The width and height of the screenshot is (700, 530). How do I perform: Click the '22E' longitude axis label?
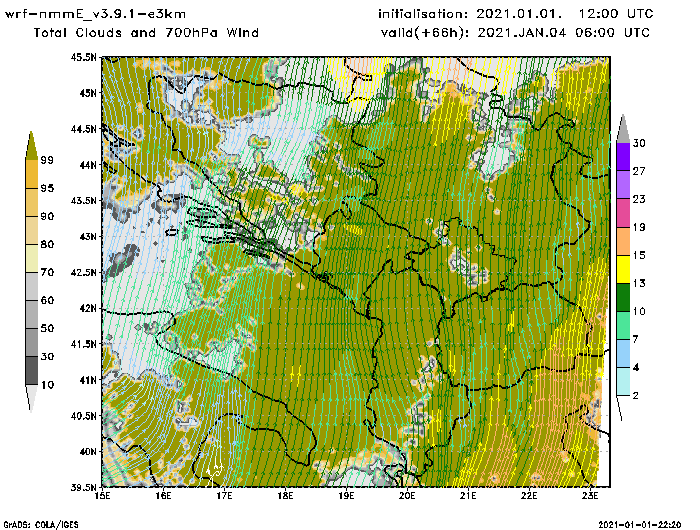pyautogui.click(x=529, y=496)
